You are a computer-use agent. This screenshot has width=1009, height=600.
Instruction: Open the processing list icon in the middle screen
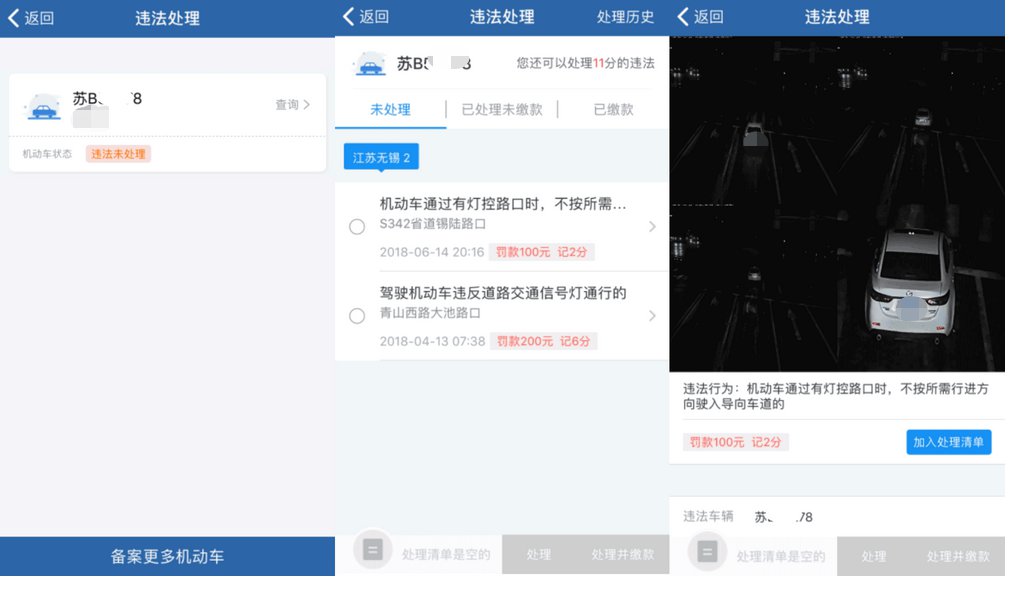coord(372,552)
